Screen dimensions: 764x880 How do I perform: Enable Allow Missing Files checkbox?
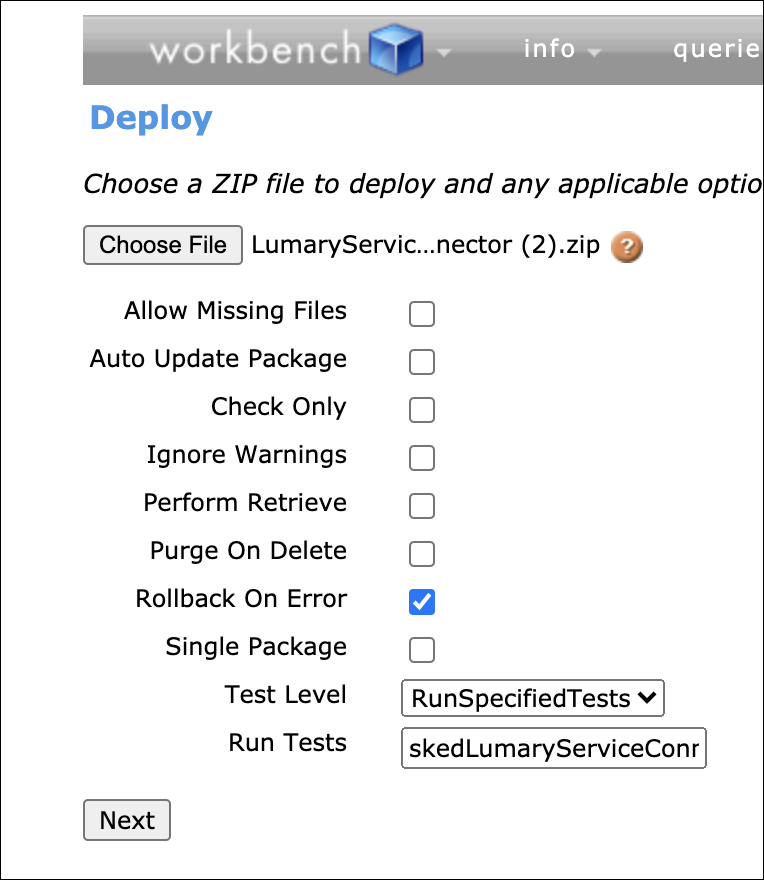point(422,314)
